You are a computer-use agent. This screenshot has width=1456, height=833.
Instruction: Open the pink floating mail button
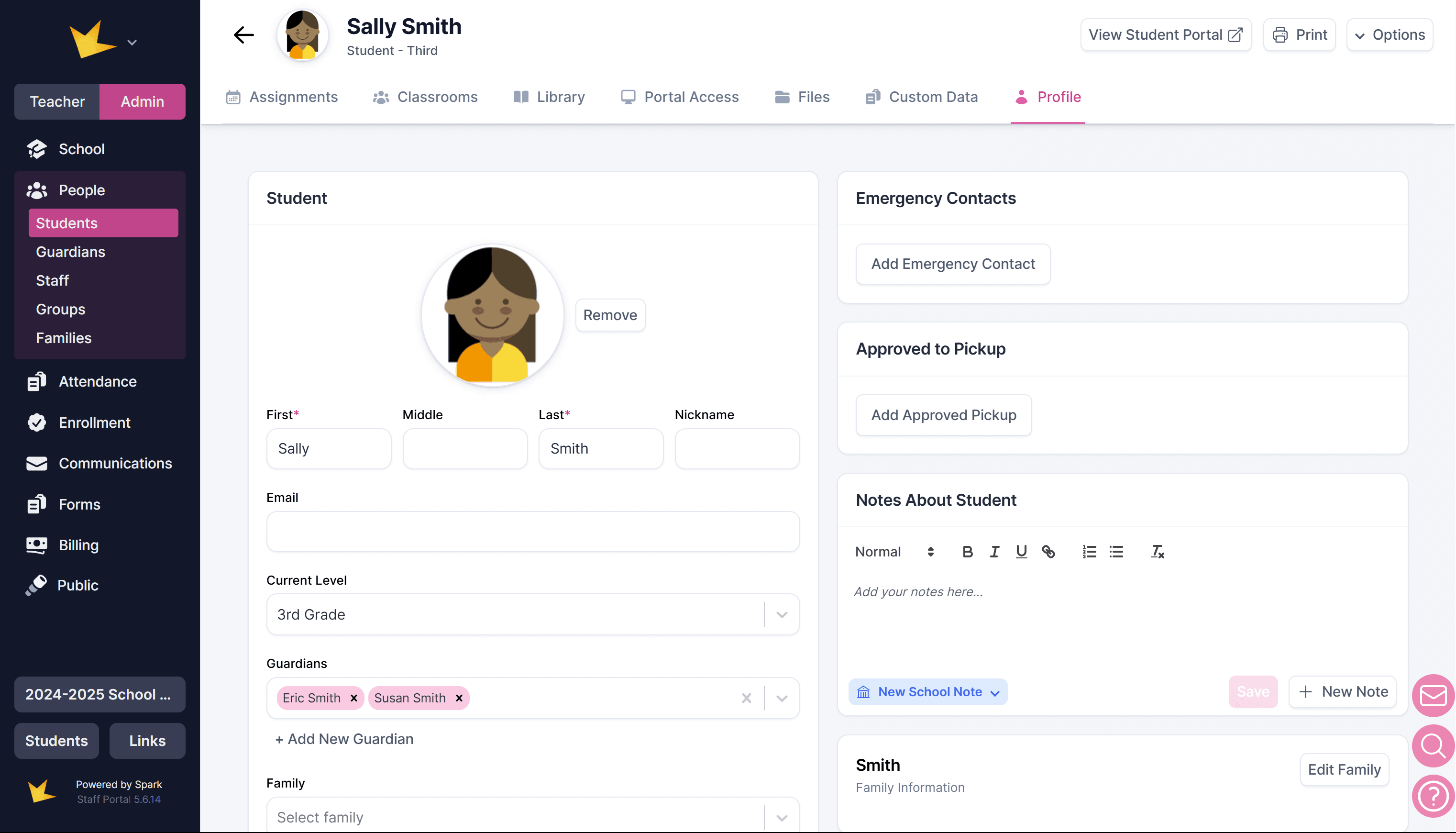[1433, 696]
